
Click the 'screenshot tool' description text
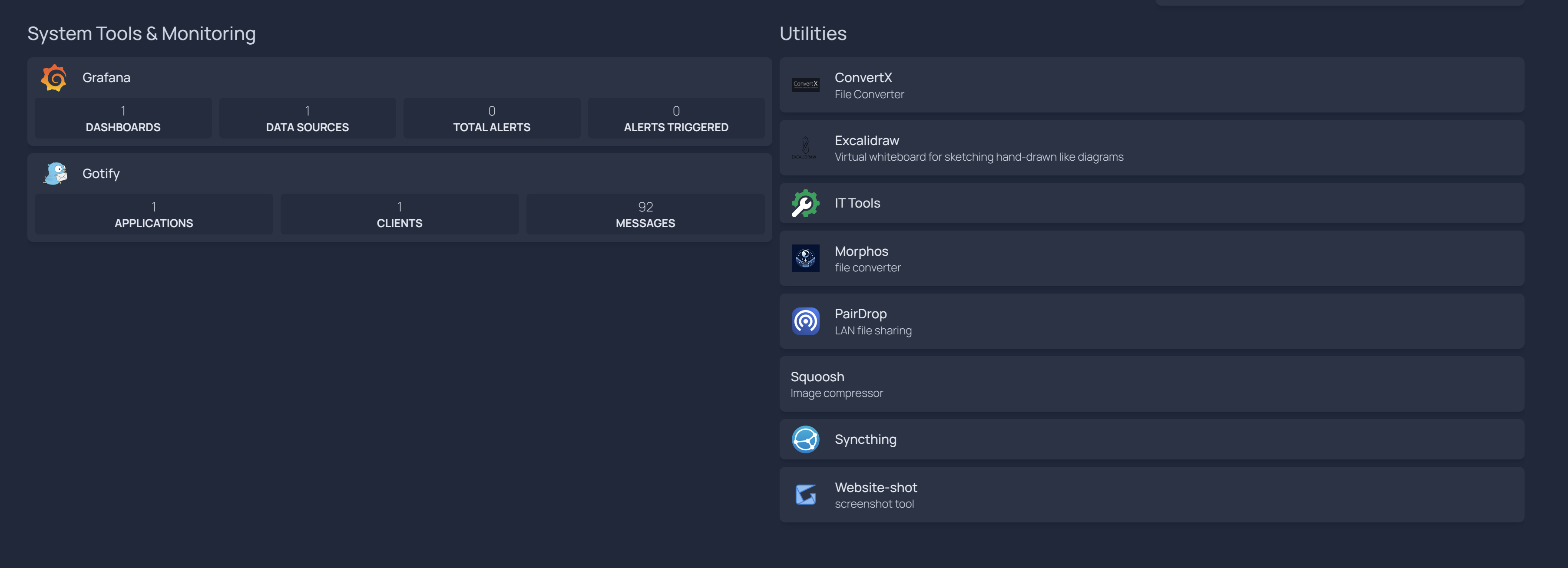pos(874,504)
